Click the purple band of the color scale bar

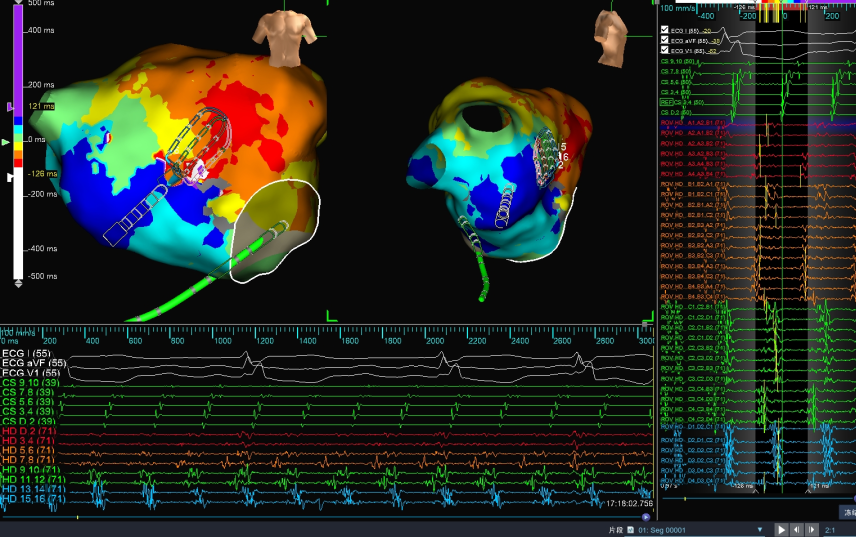(x=18, y=60)
